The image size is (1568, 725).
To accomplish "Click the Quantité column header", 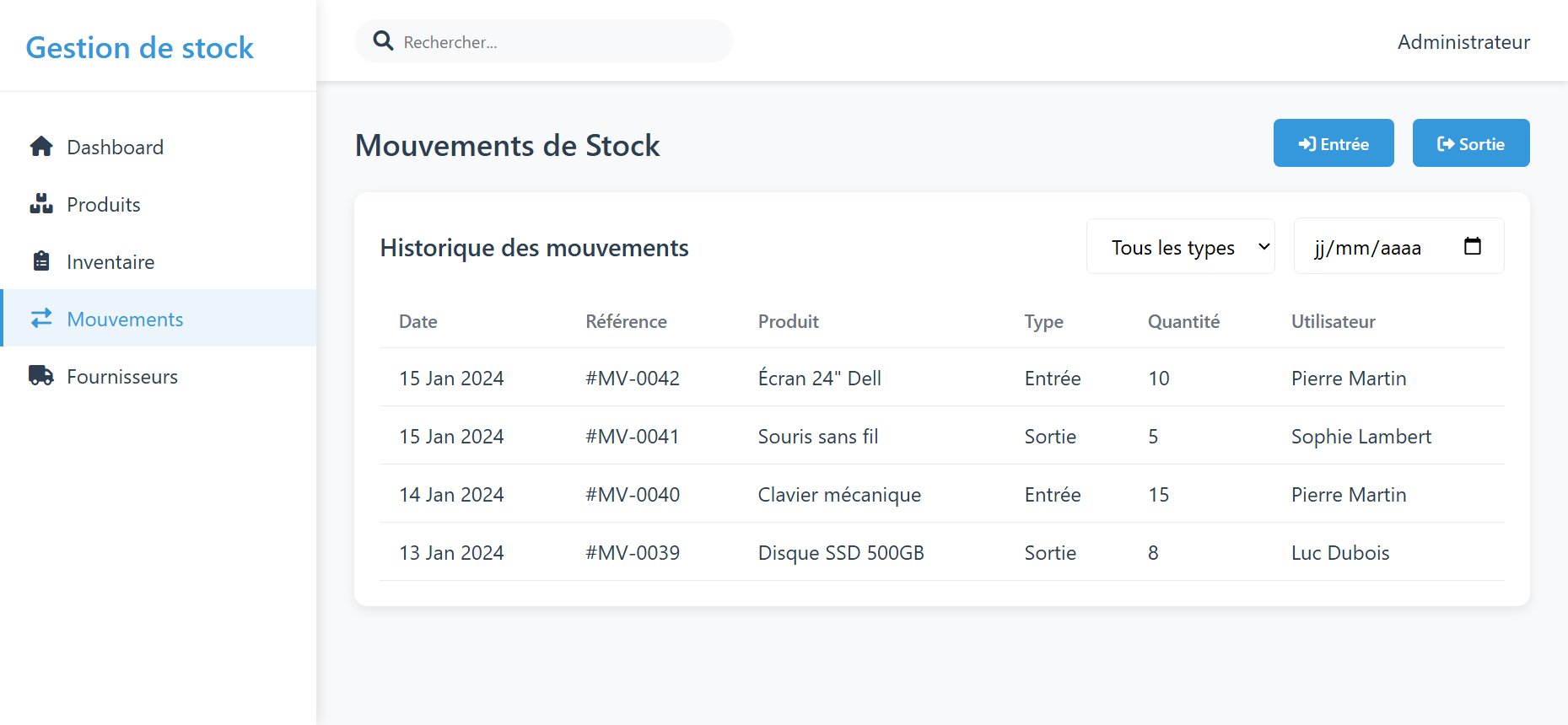I will (1183, 321).
